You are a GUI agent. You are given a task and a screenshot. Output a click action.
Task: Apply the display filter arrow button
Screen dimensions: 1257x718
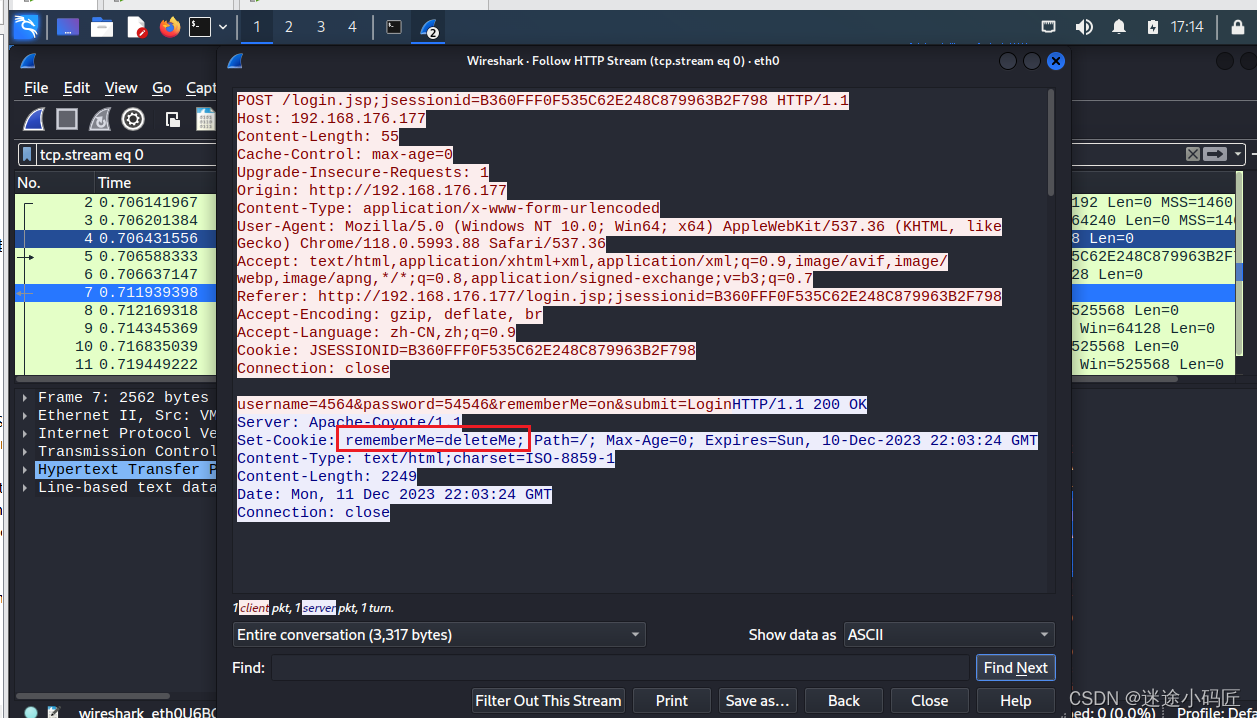click(x=1215, y=154)
